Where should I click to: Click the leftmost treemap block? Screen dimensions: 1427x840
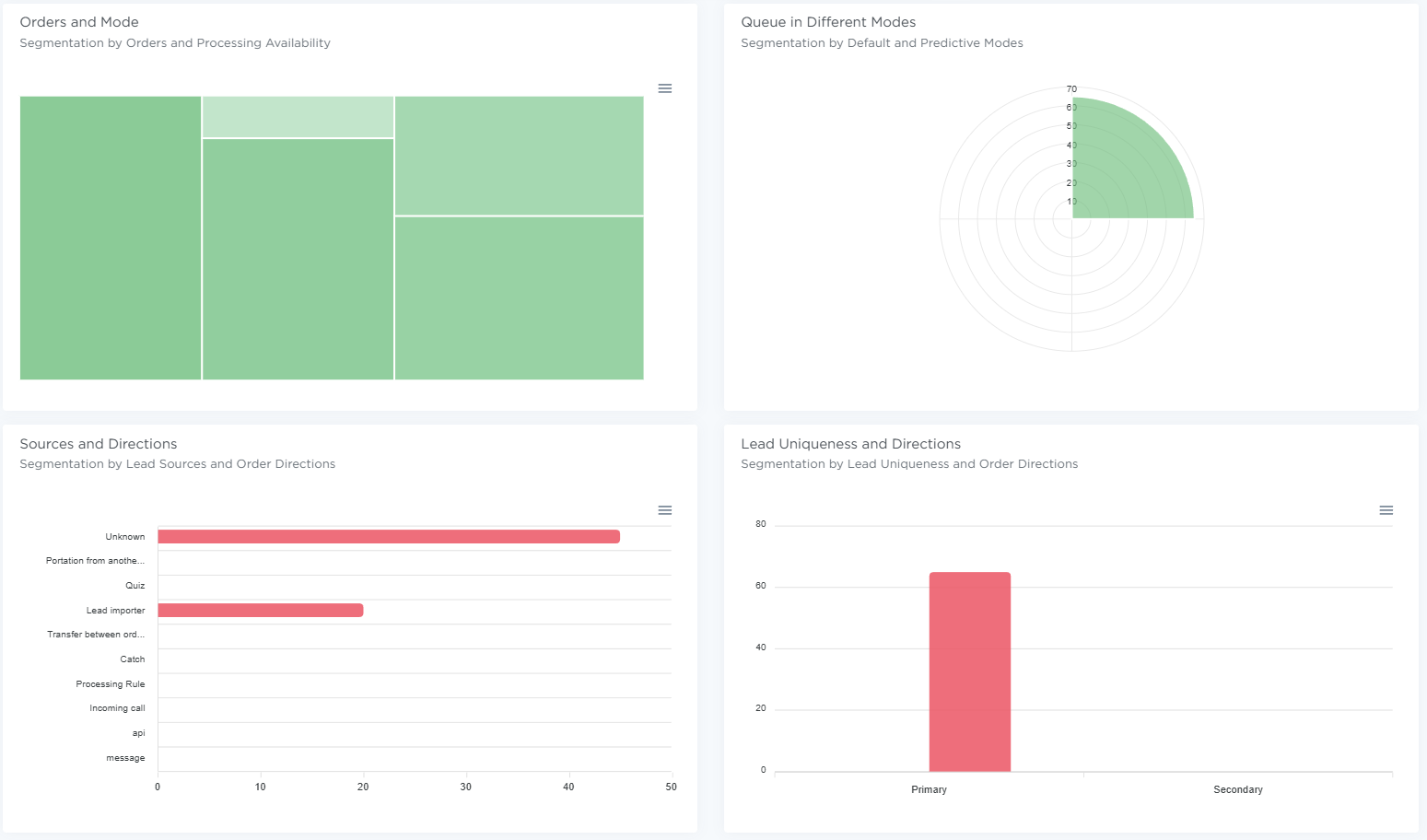(111, 238)
